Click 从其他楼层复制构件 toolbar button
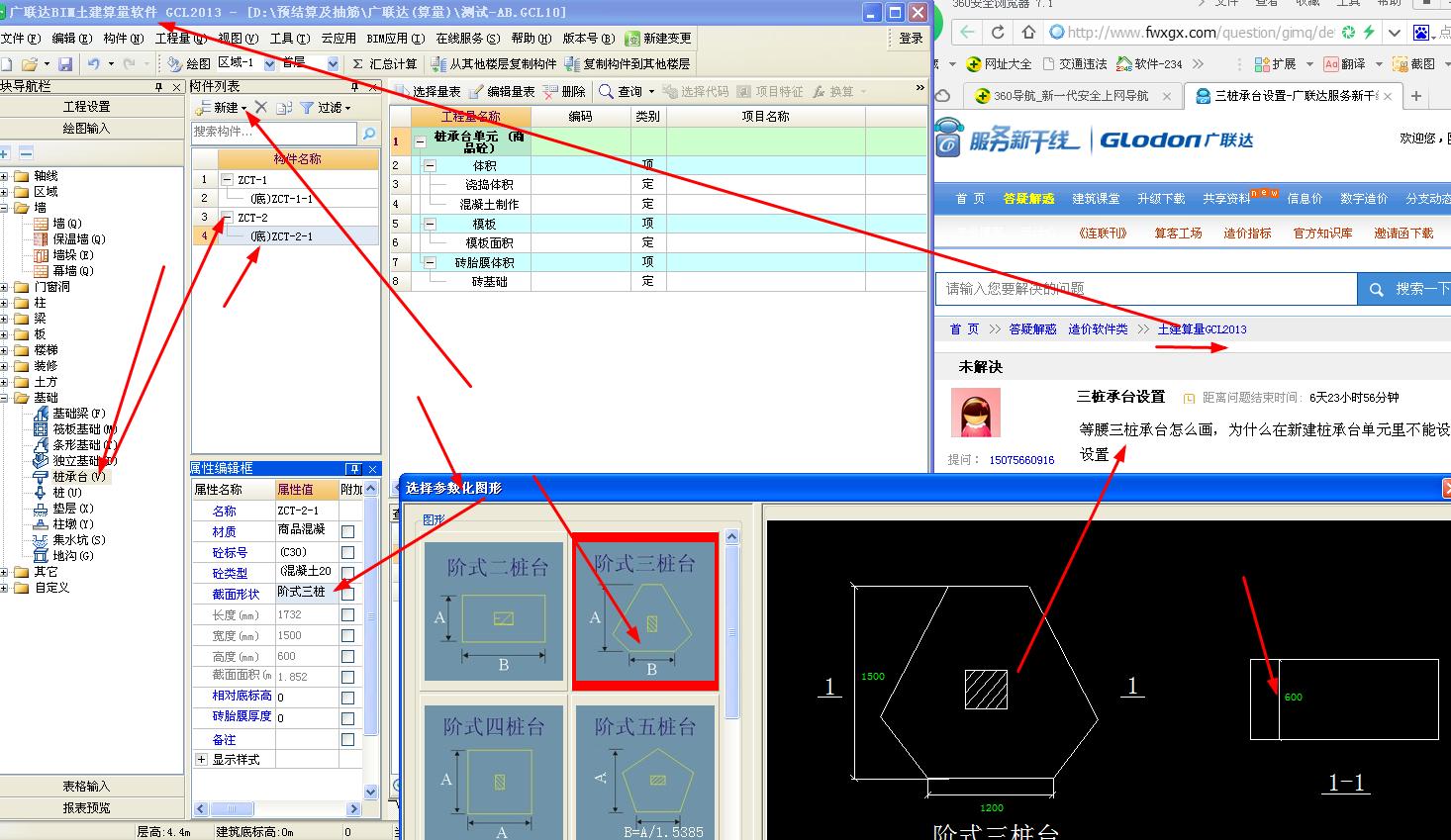1451x840 pixels. tap(494, 63)
